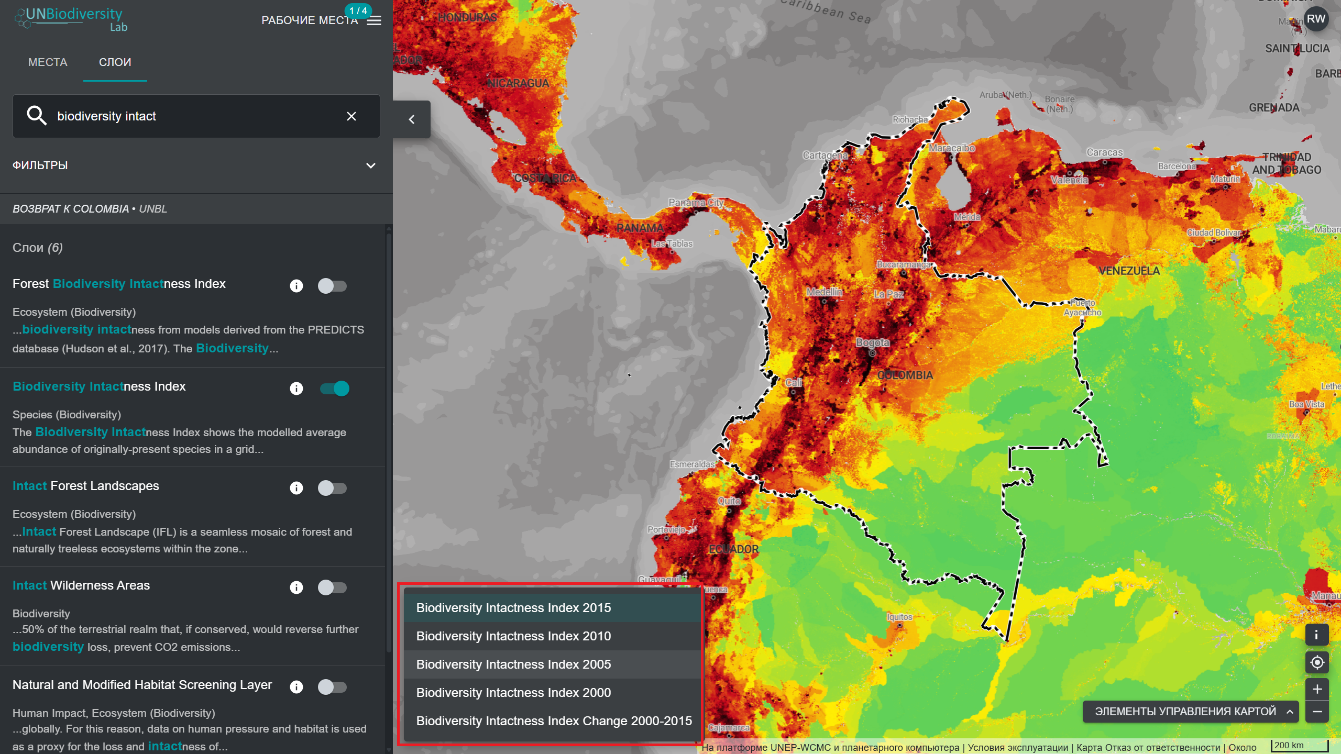The width and height of the screenshot is (1341, 754).
Task: Choose Biodiversity Intactness Index 2010 option
Action: 513,636
